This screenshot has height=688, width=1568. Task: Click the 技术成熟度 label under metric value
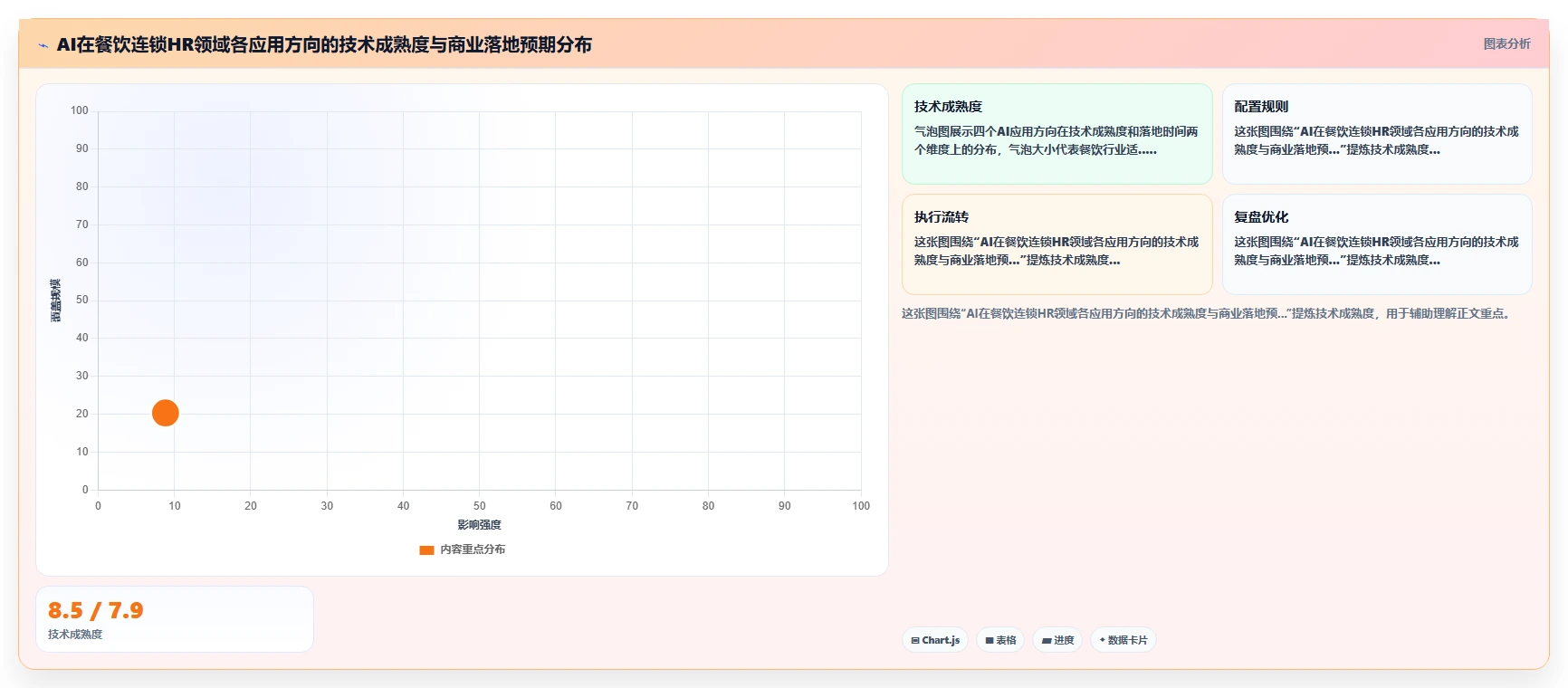(75, 635)
